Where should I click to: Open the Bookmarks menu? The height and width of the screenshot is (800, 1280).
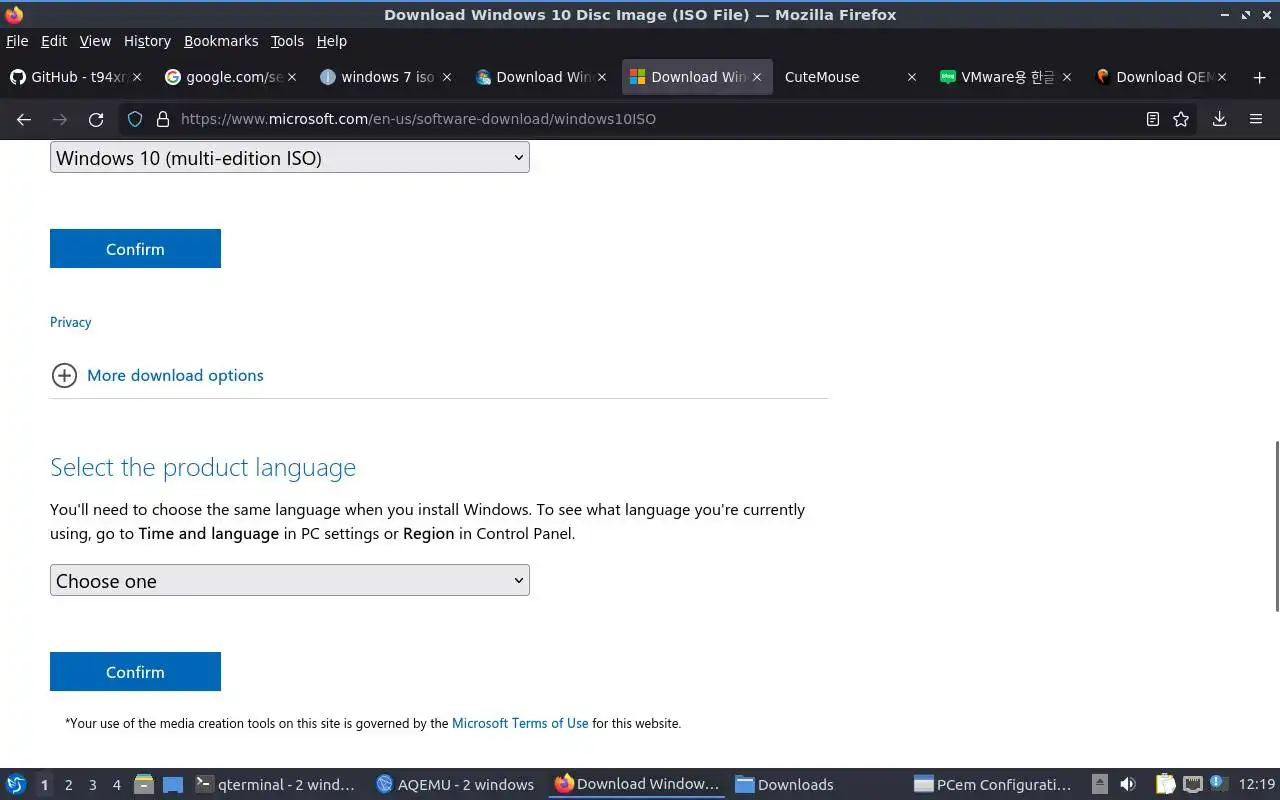click(x=221, y=41)
